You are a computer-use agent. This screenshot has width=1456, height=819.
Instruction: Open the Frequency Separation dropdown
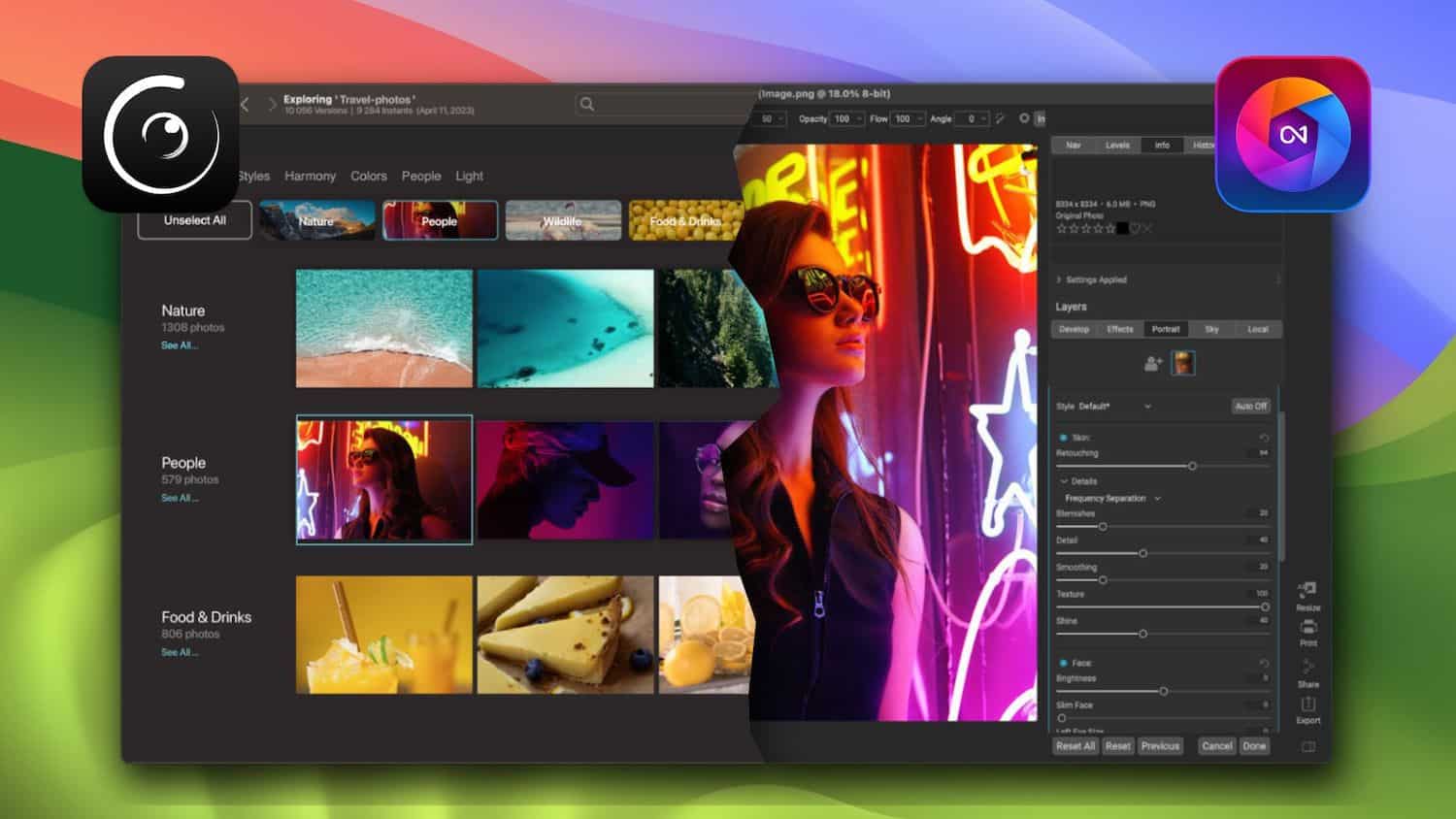[1112, 498]
